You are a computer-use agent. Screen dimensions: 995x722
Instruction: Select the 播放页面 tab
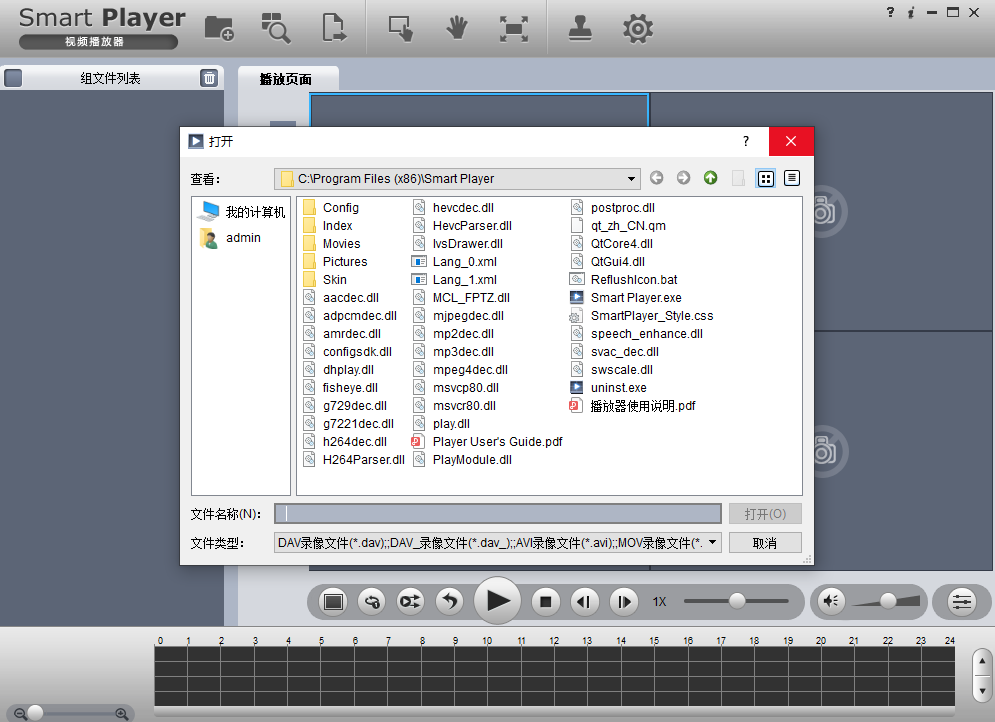coord(286,79)
